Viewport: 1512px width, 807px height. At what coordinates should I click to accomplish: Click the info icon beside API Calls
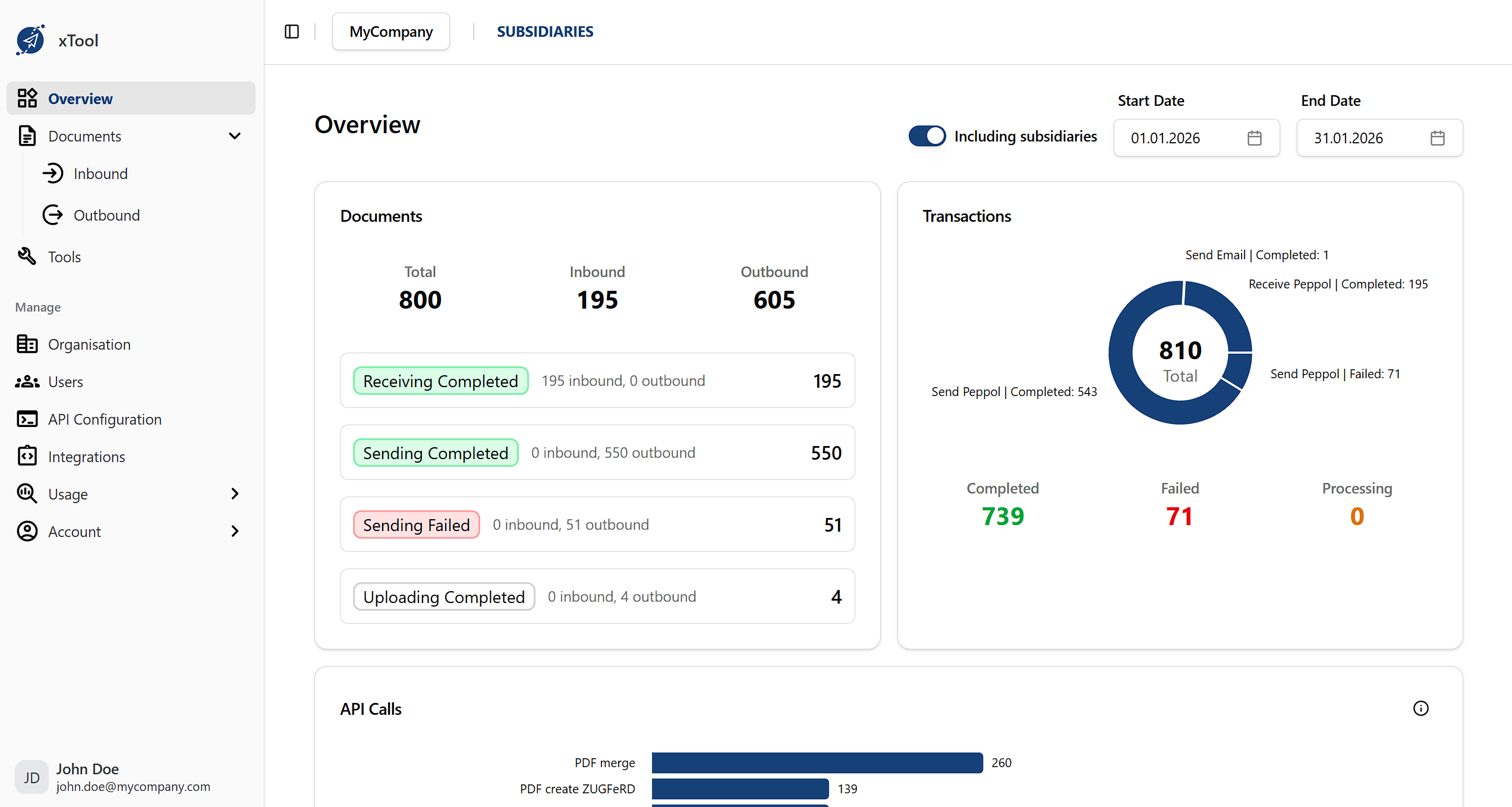pyautogui.click(x=1421, y=708)
